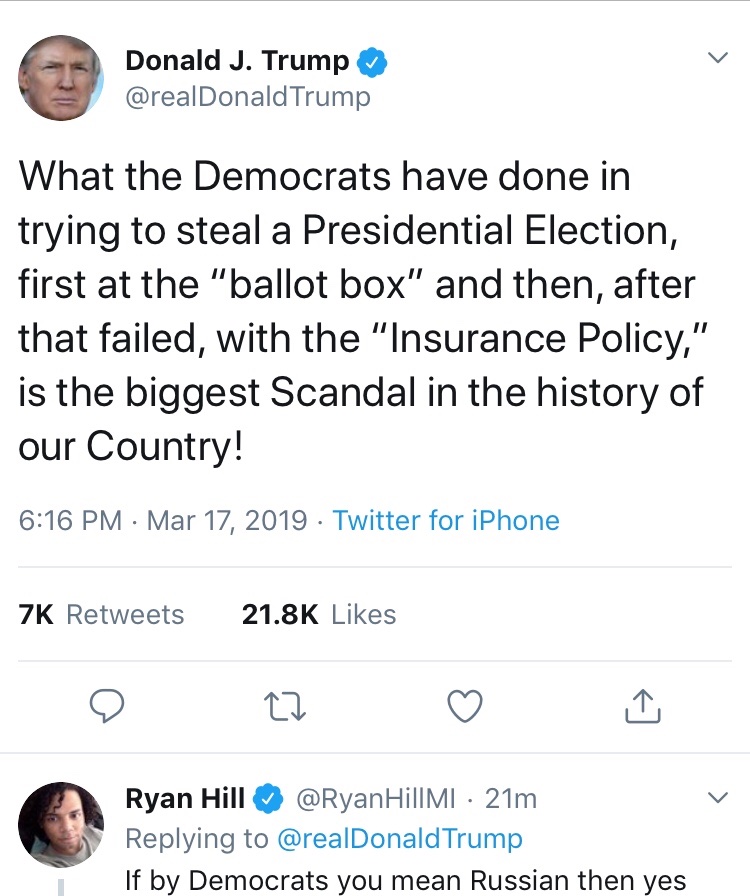This screenshot has width=750, height=896.
Task: Click the 6:16 PM Mar 17, 2019 timestamp
Action: [x=163, y=521]
